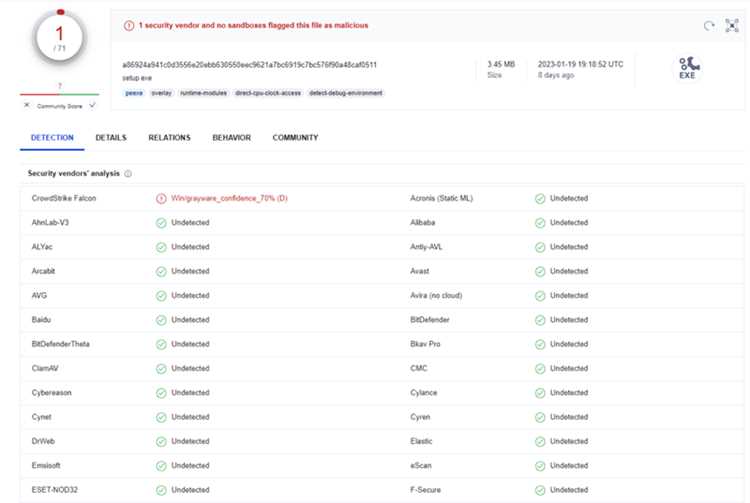Viewport: 750px width, 503px height.
Task: Click the green check icon for BitDefenderTheta
Action: coord(161,344)
